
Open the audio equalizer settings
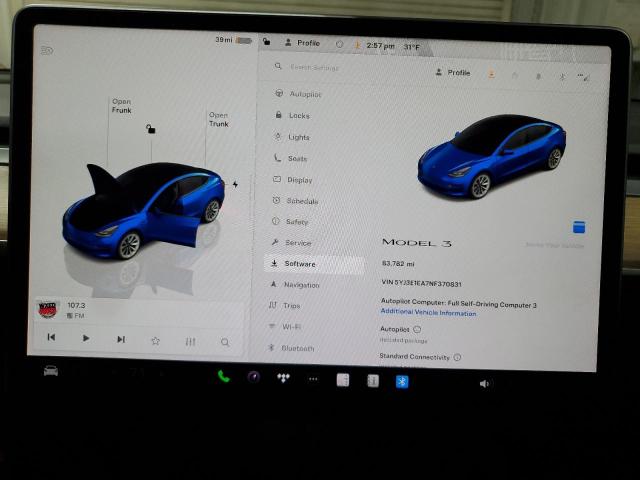[190, 342]
